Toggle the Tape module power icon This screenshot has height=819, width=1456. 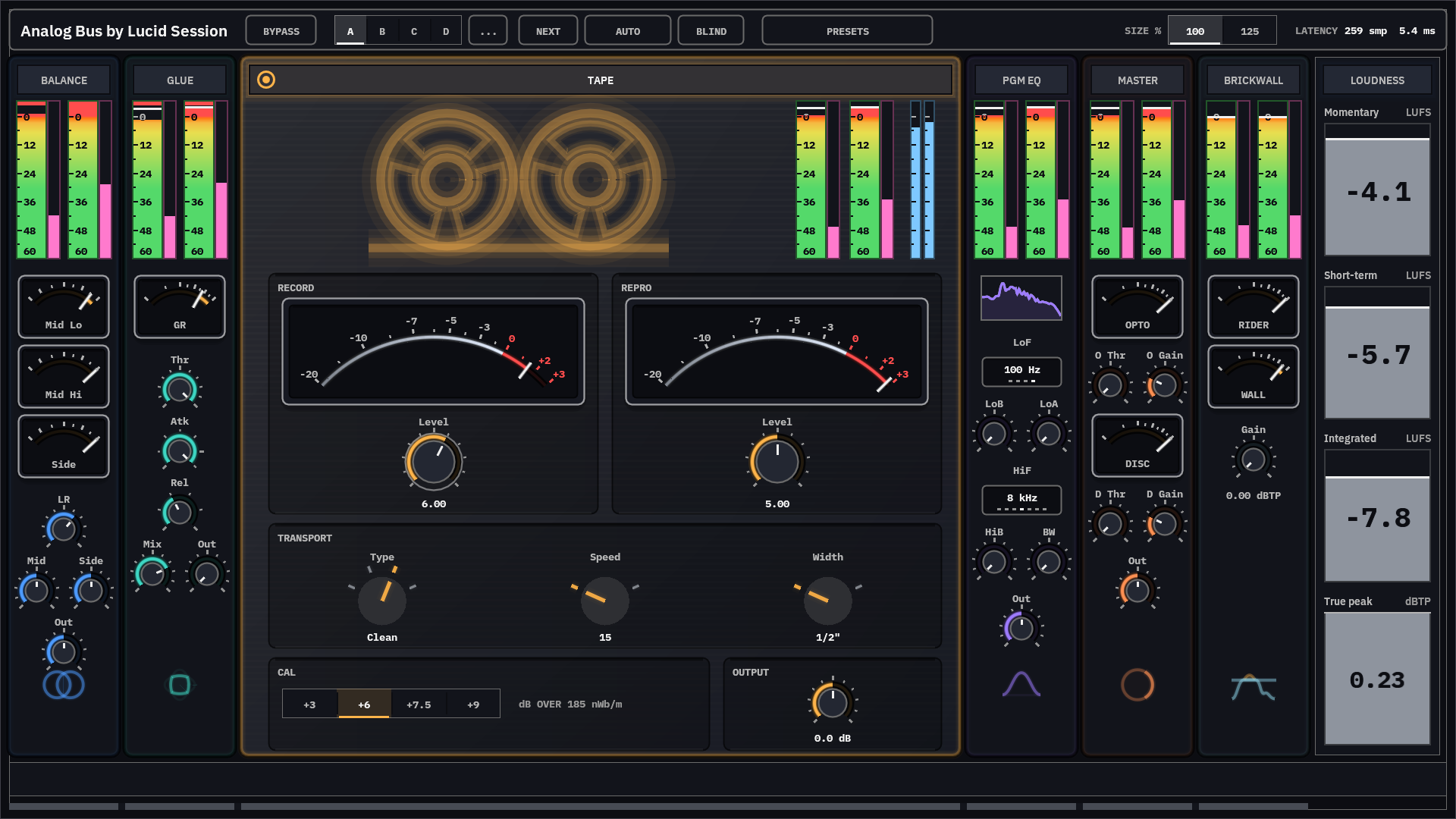click(266, 80)
